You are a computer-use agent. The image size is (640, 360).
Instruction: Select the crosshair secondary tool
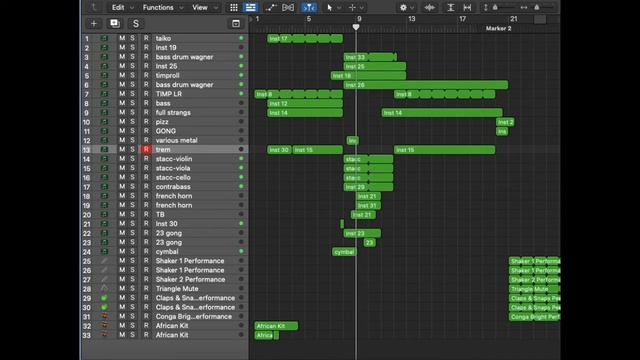[352, 7]
